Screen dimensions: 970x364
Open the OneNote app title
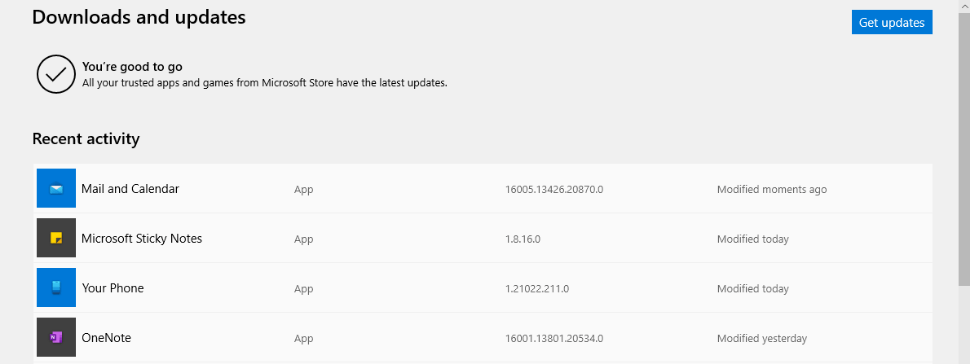click(x=106, y=338)
